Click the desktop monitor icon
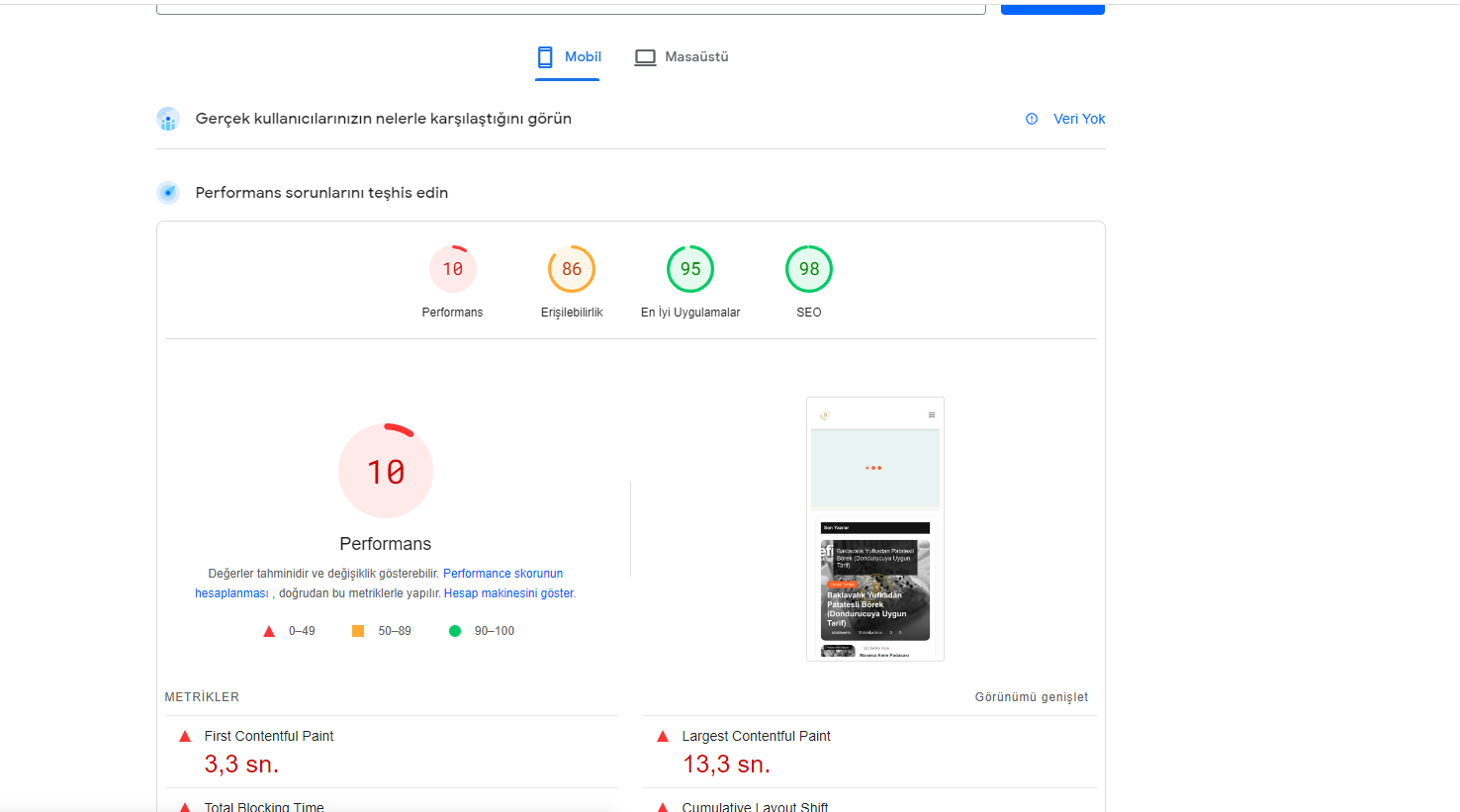Viewport: 1460px width, 812px height. pos(645,57)
